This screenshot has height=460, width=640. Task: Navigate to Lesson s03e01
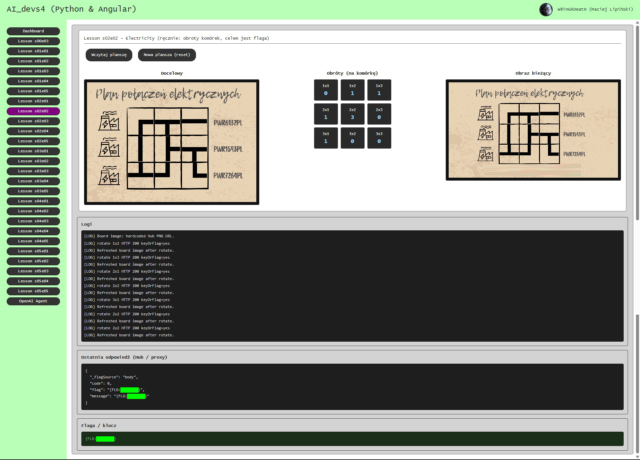(x=33, y=151)
